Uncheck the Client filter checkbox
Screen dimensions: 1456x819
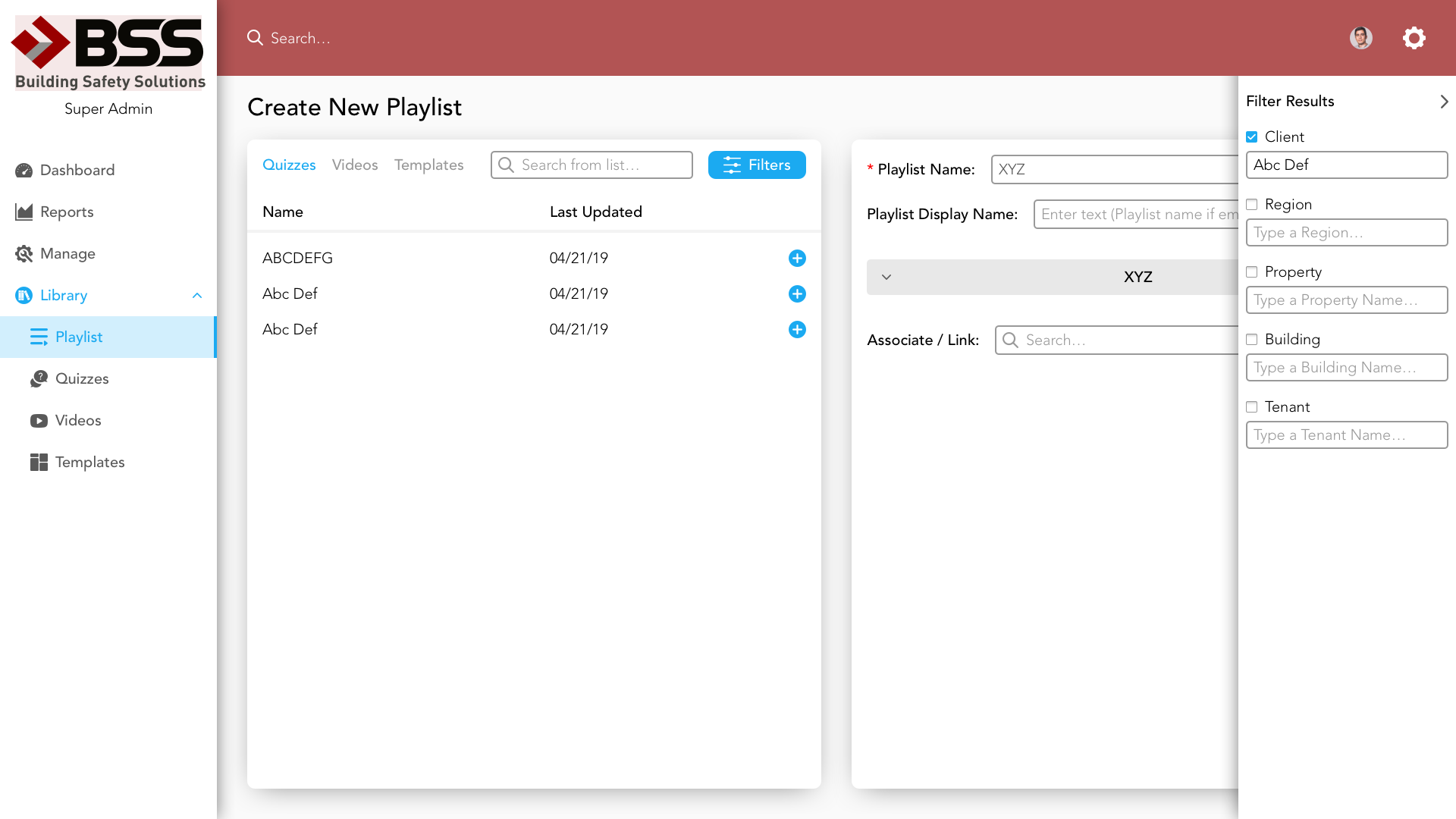(1252, 137)
